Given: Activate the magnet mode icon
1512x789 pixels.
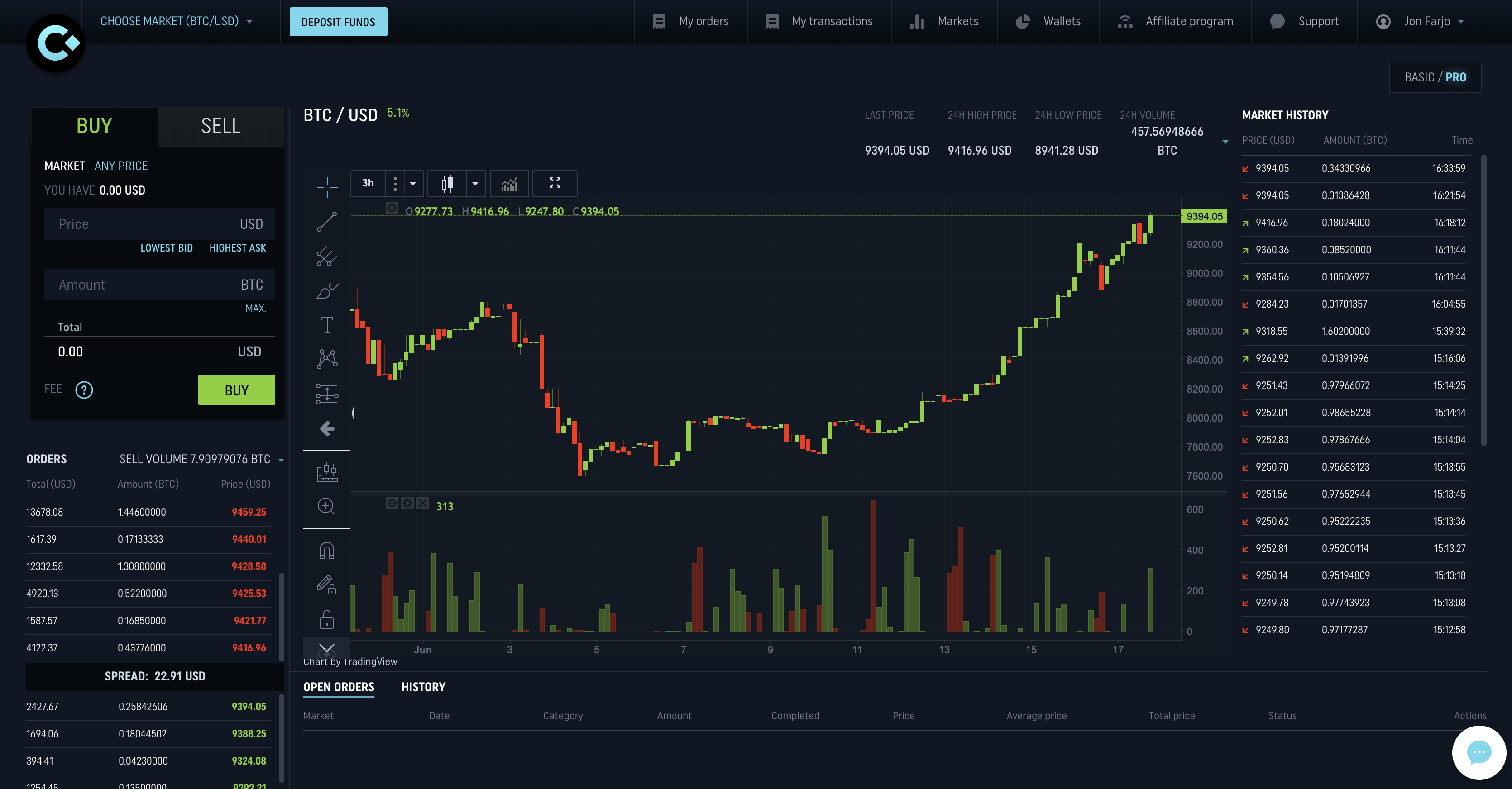Looking at the screenshot, I should pyautogui.click(x=326, y=551).
